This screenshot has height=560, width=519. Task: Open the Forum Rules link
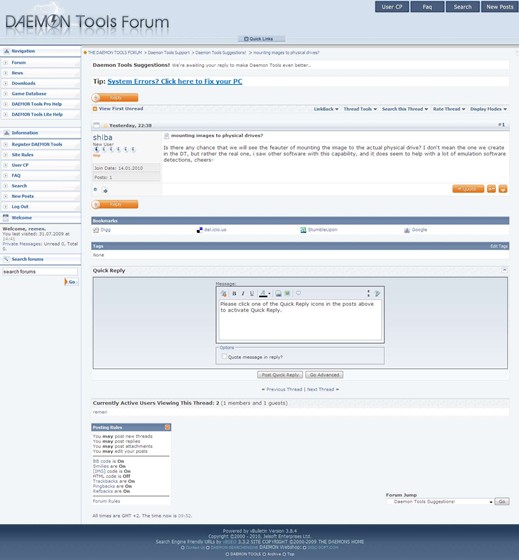[106, 501]
